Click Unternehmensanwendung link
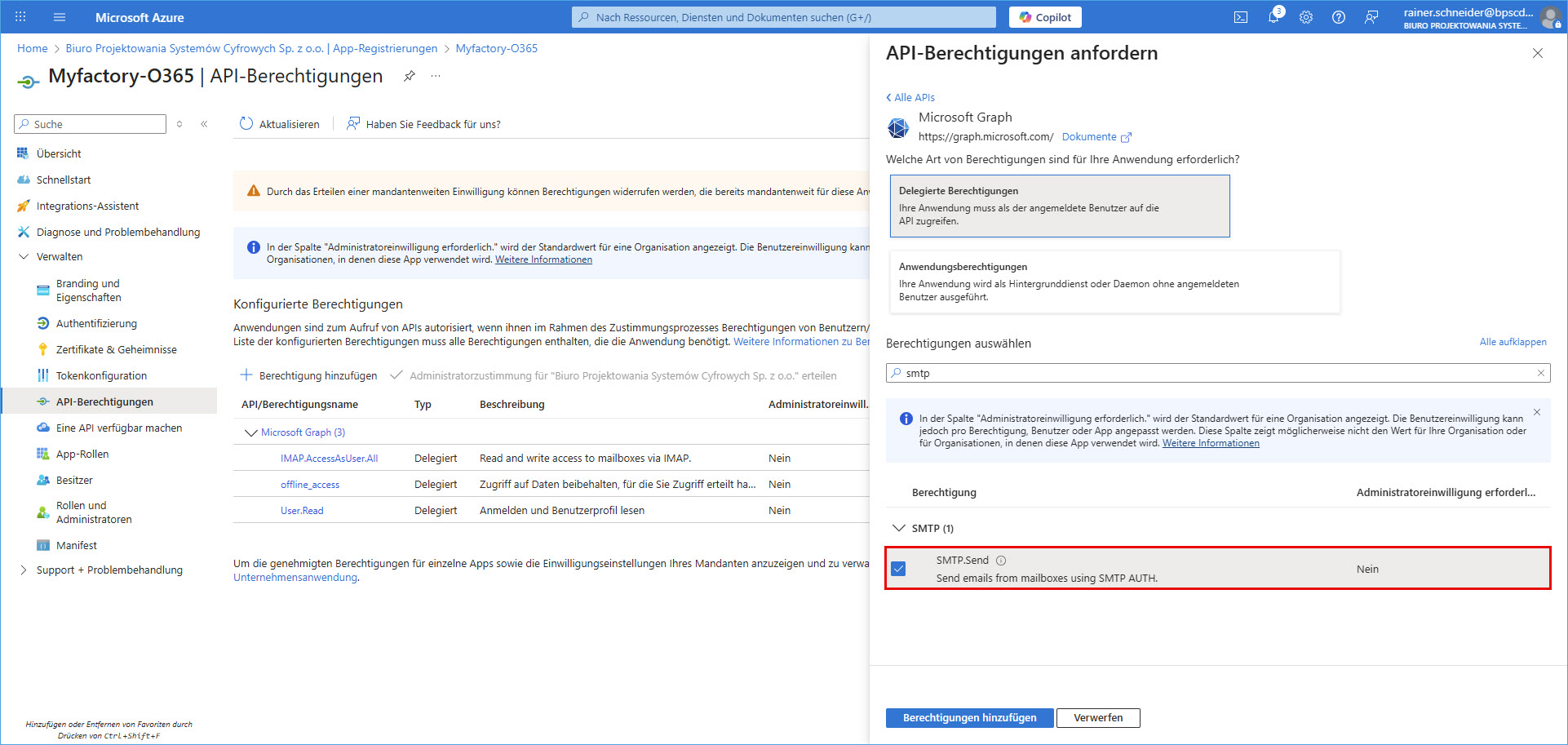The width and height of the screenshot is (1568, 745). 295,577
